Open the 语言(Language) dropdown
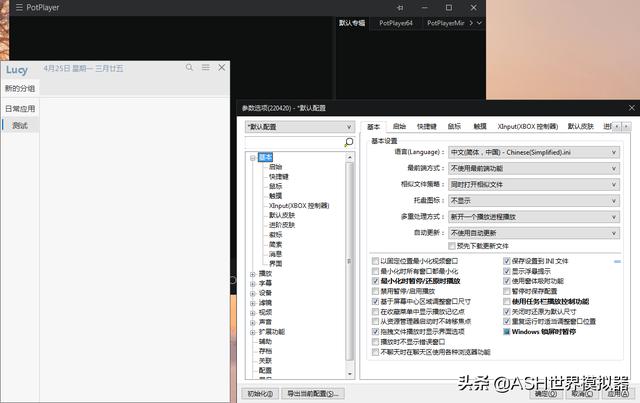640x403 pixels. pos(534,152)
